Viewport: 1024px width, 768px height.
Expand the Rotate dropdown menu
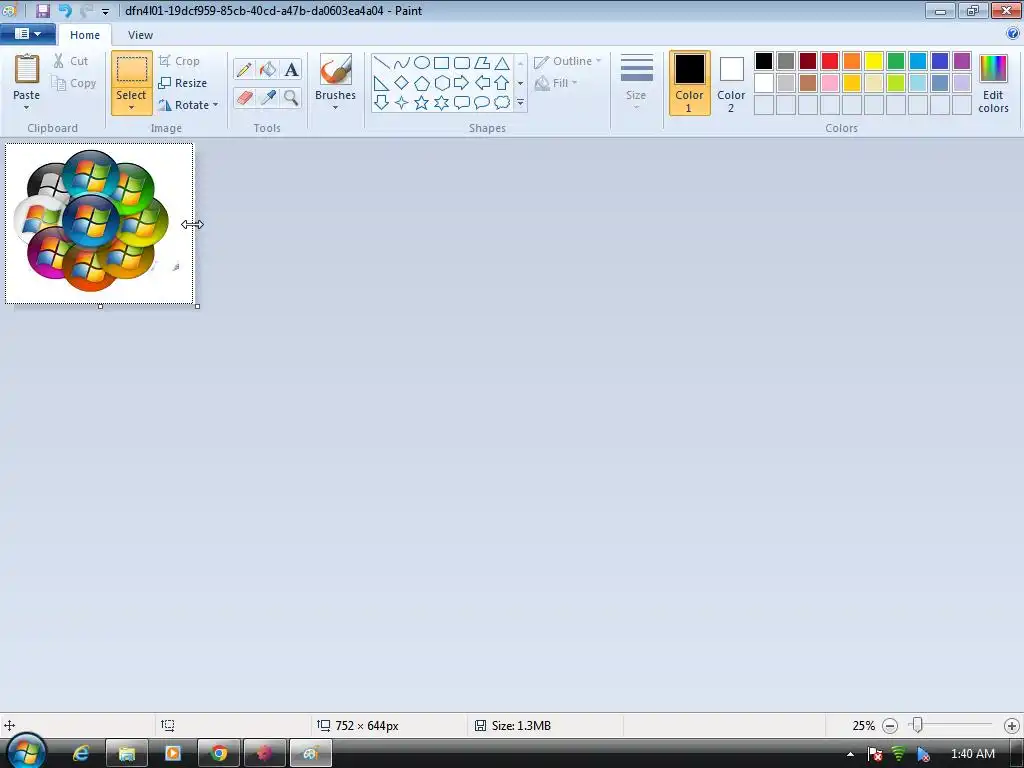click(216, 104)
